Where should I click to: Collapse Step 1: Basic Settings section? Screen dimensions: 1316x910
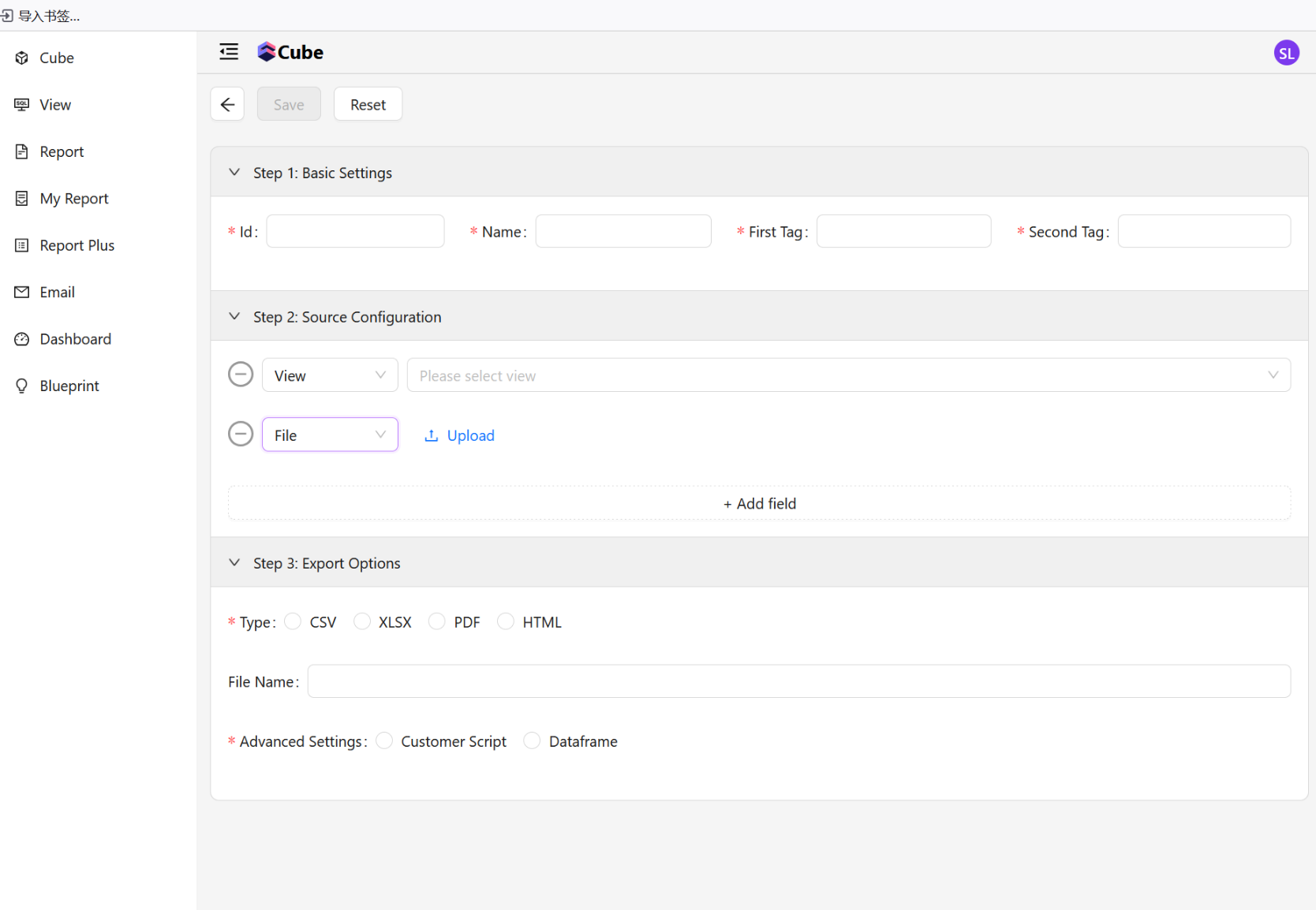pos(234,173)
